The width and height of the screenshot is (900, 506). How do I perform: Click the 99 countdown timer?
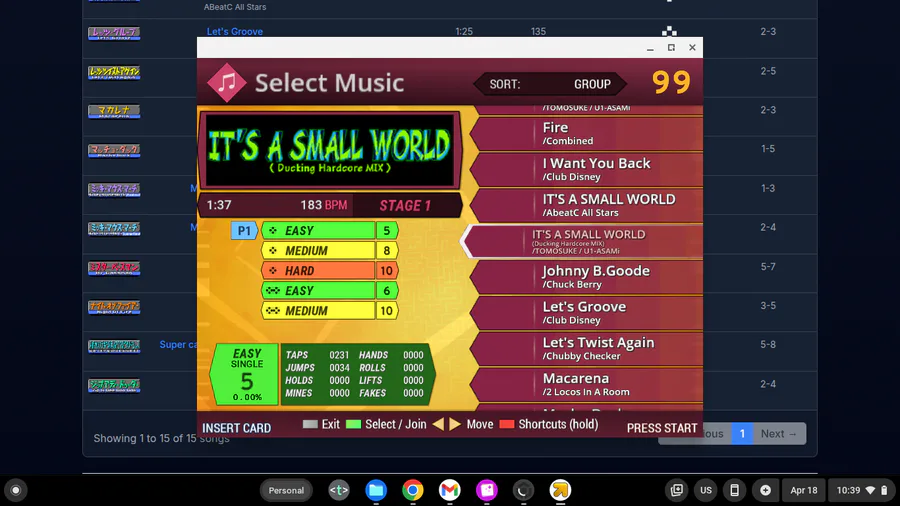coord(671,82)
